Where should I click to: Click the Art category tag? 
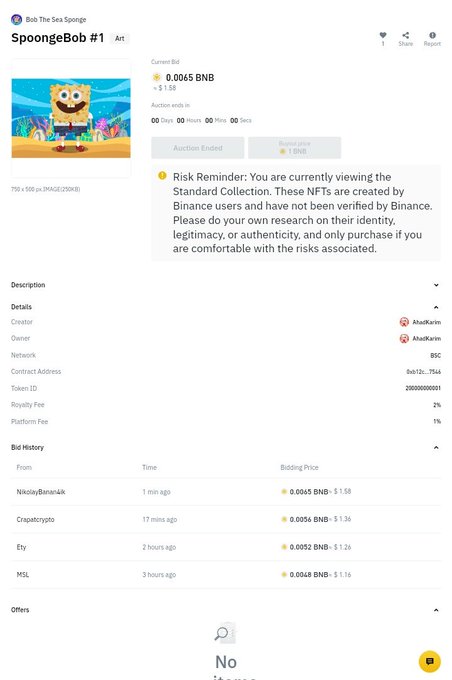(120, 39)
